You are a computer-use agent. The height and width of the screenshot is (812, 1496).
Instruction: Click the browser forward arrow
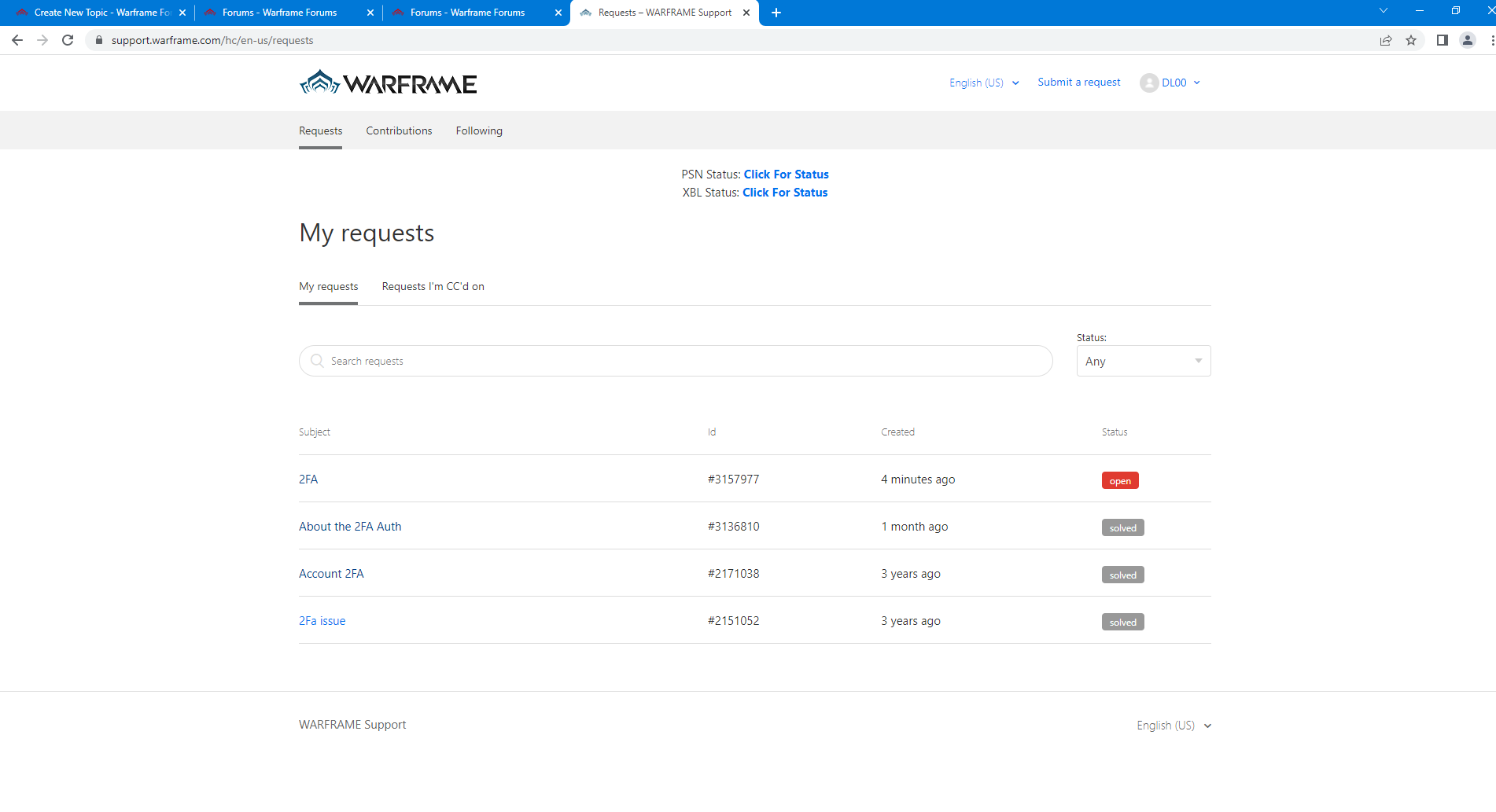coord(42,40)
